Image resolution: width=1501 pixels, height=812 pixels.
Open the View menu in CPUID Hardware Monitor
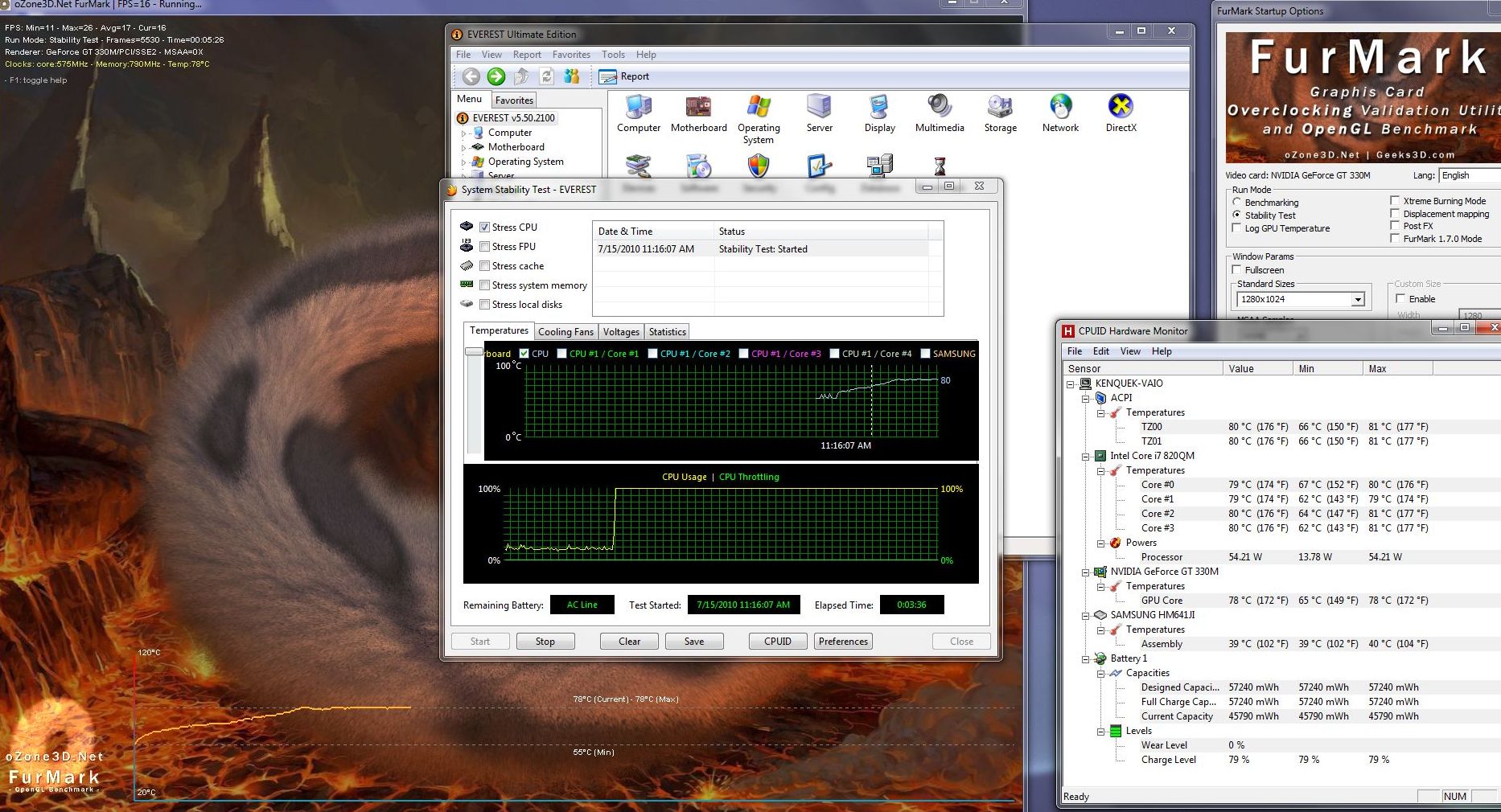1130,351
